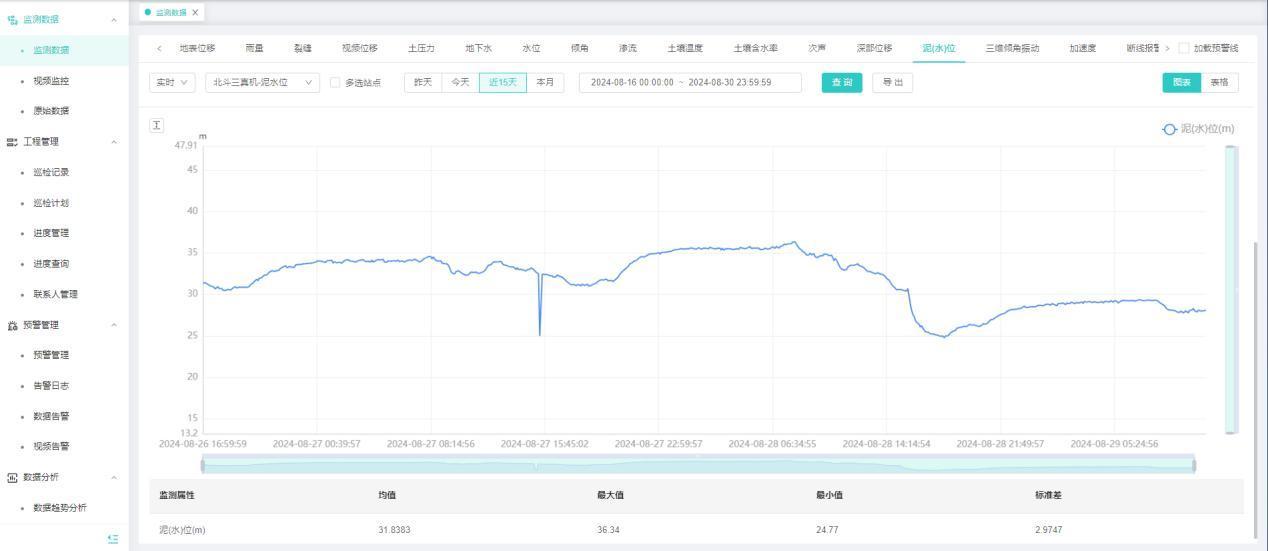This screenshot has height=551, width=1268.
Task: Check the 加载预警线 checkbox
Action: pyautogui.click(x=1184, y=48)
